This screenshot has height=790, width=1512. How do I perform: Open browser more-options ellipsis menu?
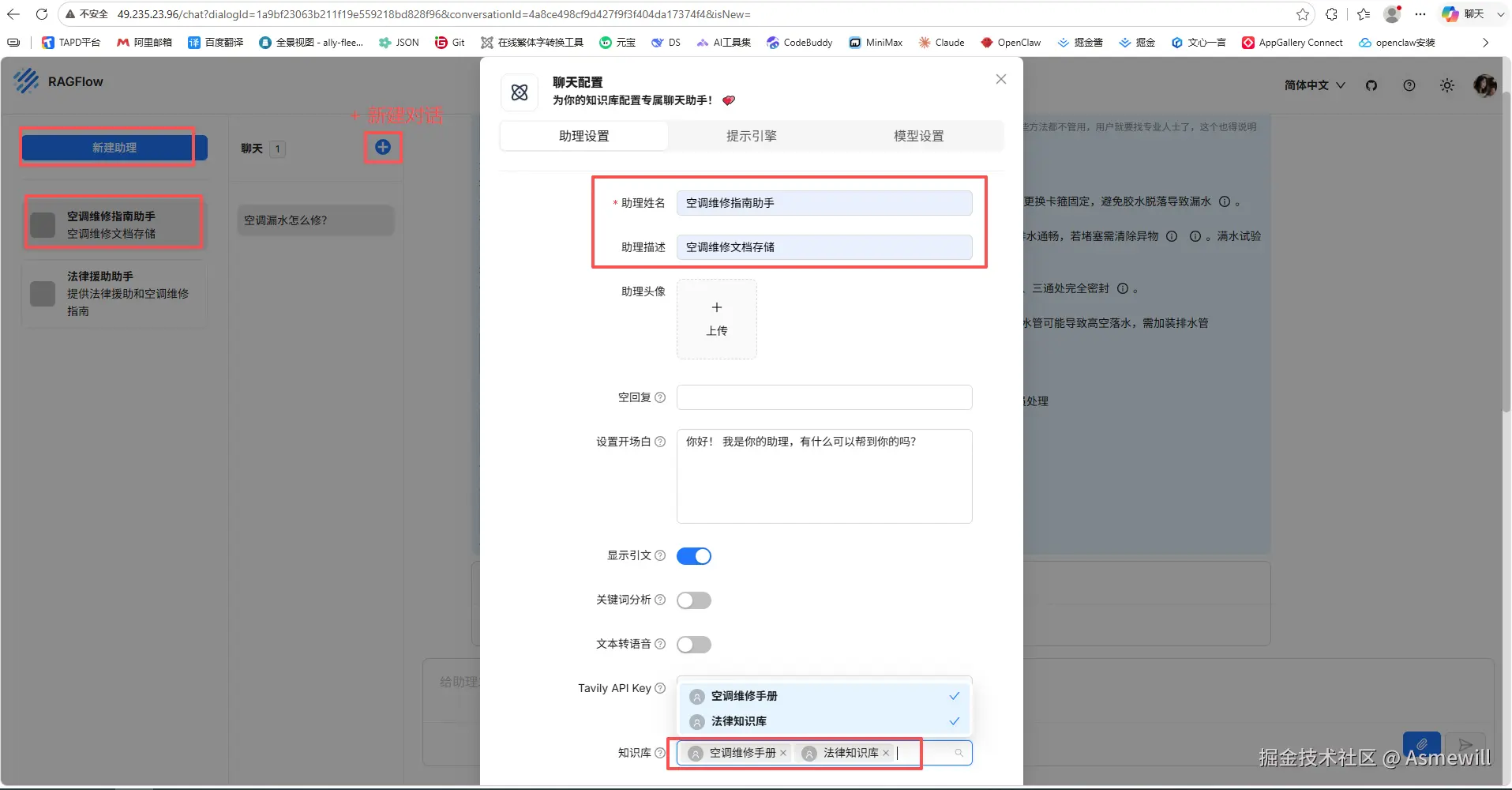[x=1420, y=14]
